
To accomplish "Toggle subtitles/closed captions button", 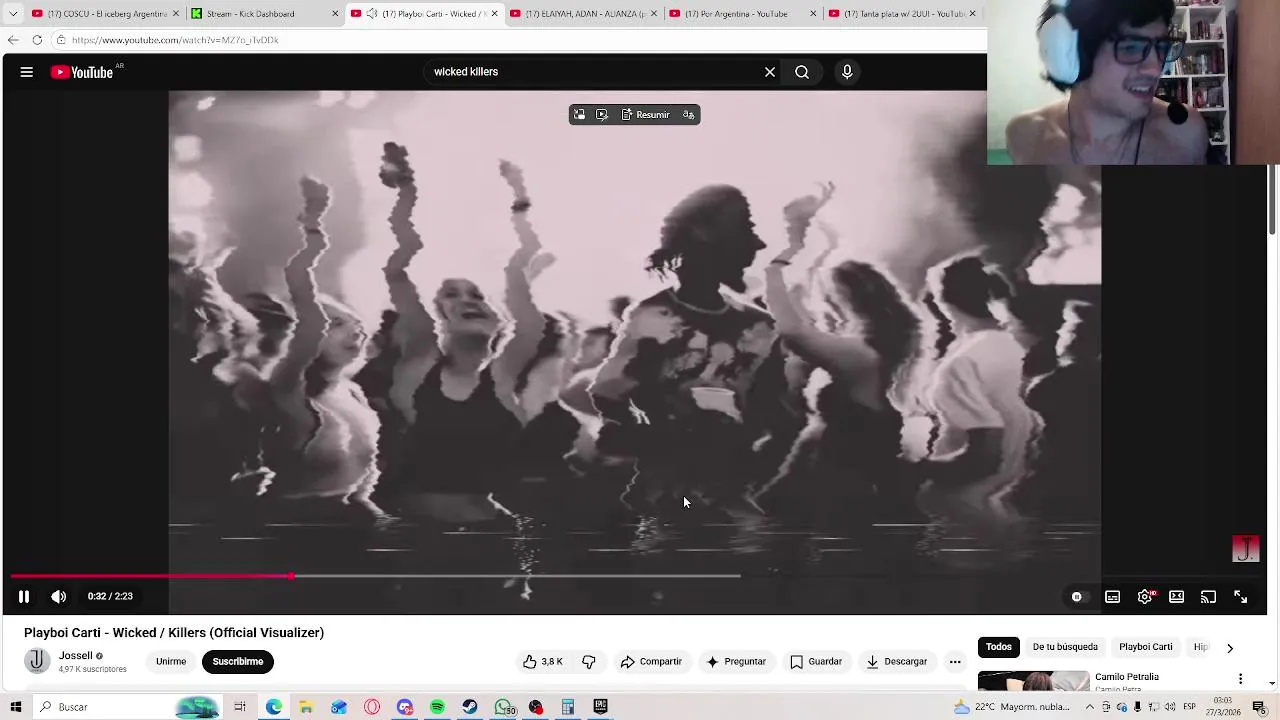I will click(1112, 597).
